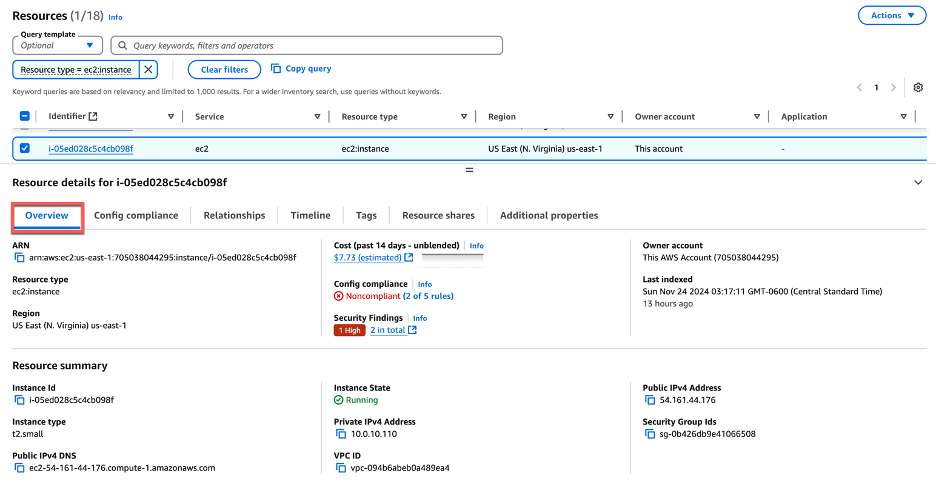This screenshot has height=490, width=936.
Task: Click the Noncompliant status icon
Action: (338, 296)
